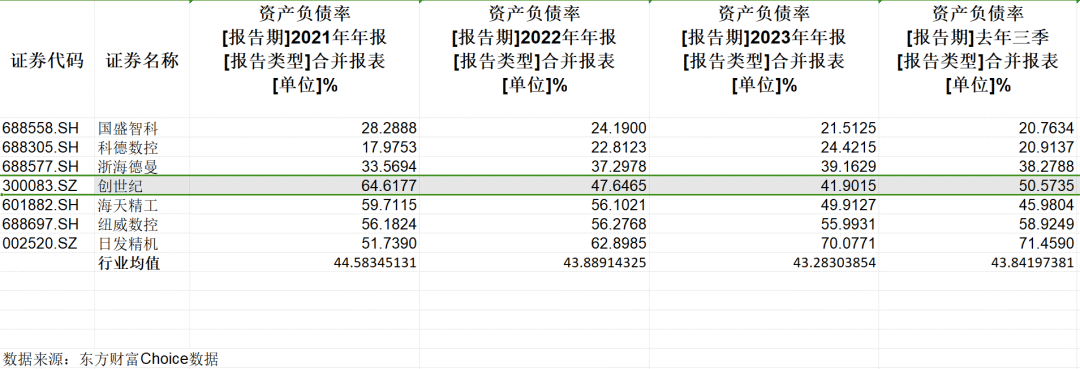Select value 56.2768 for 纽威数控

[x=534, y=224]
